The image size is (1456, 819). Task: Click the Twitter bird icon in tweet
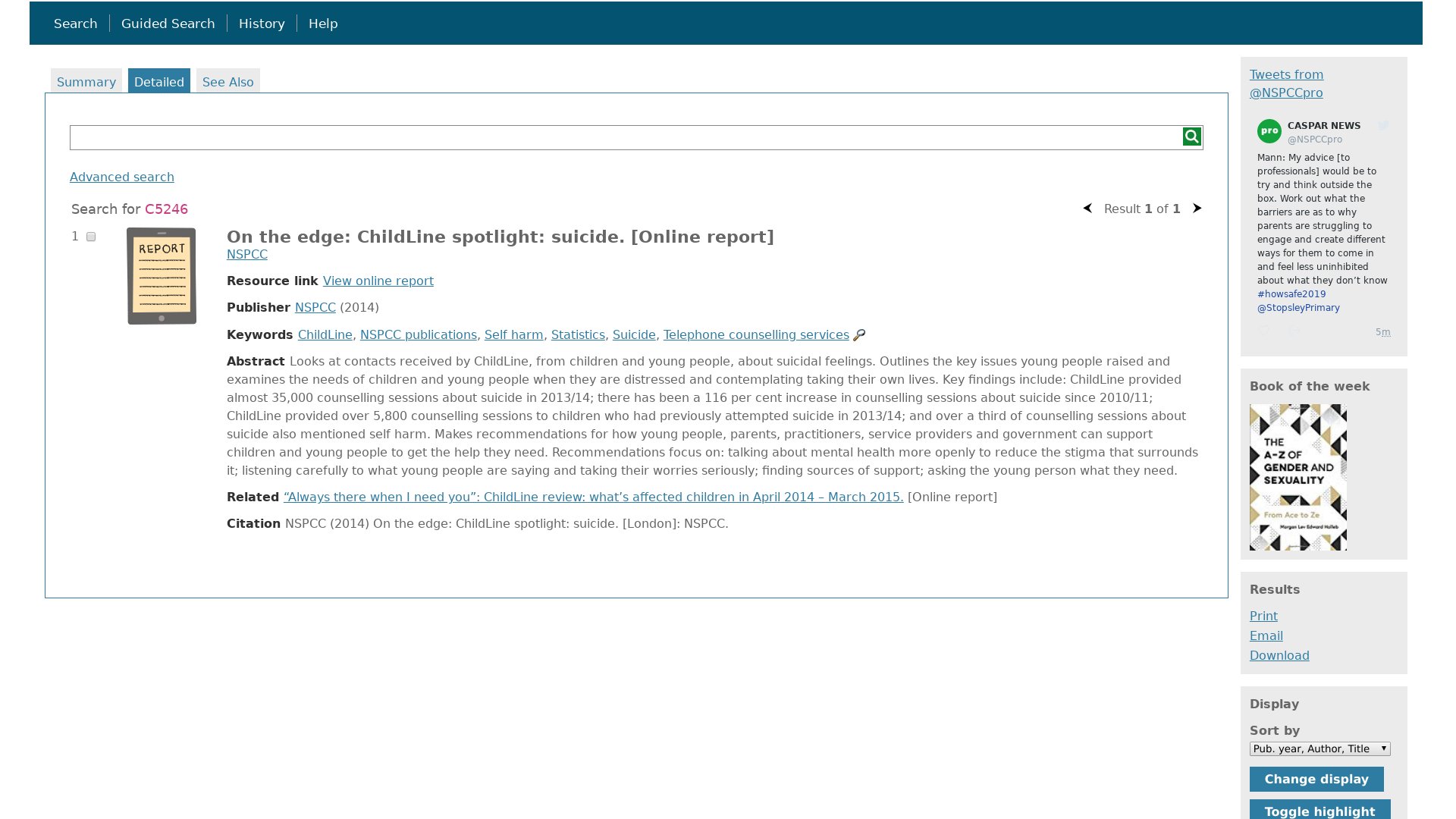[x=1384, y=126]
